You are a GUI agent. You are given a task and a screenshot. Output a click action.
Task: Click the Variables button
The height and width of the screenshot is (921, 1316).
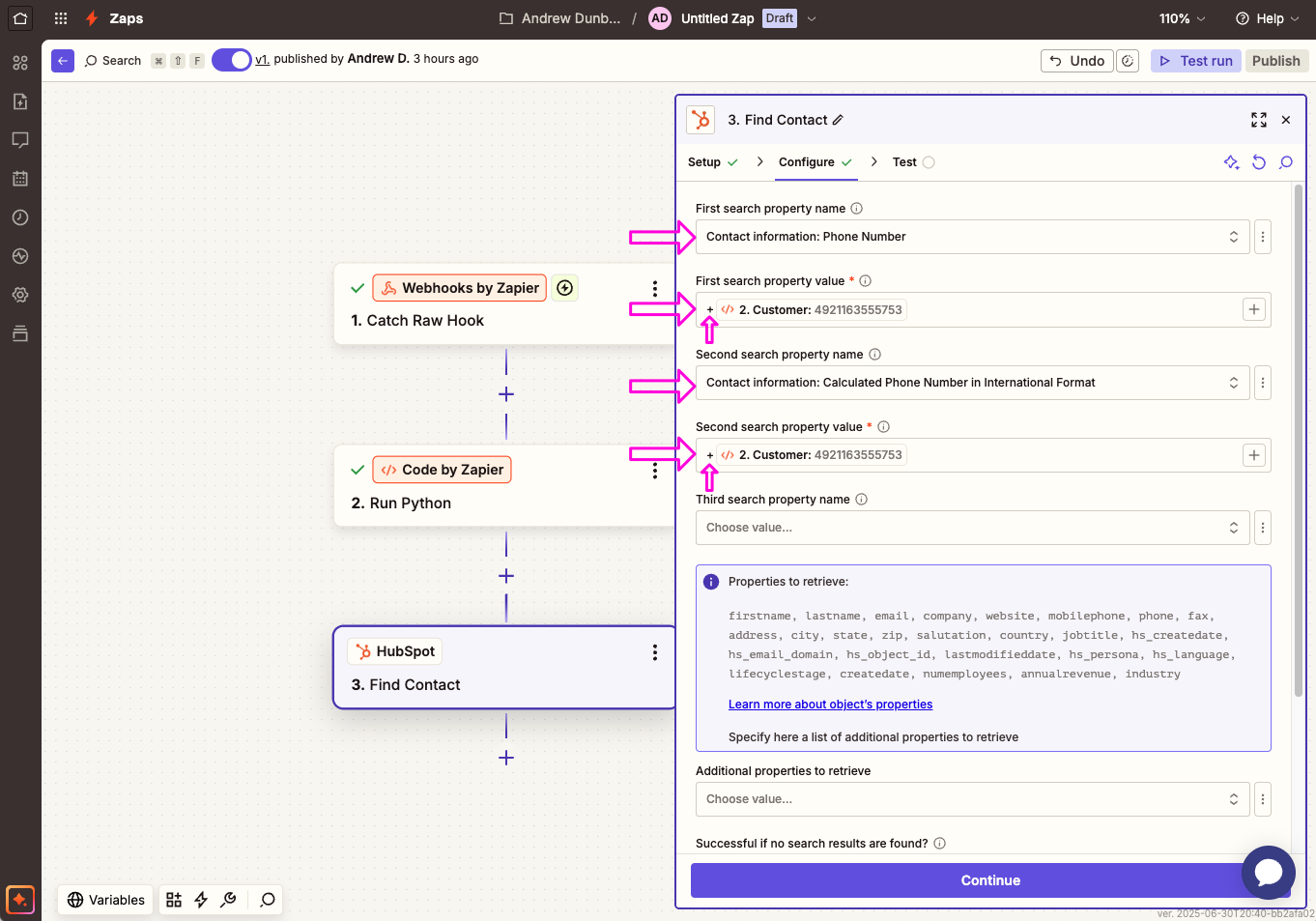(106, 900)
